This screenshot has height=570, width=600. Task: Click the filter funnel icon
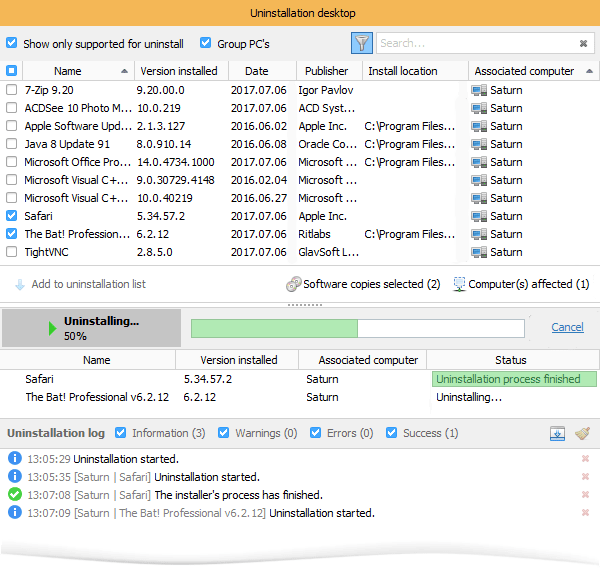tap(362, 43)
